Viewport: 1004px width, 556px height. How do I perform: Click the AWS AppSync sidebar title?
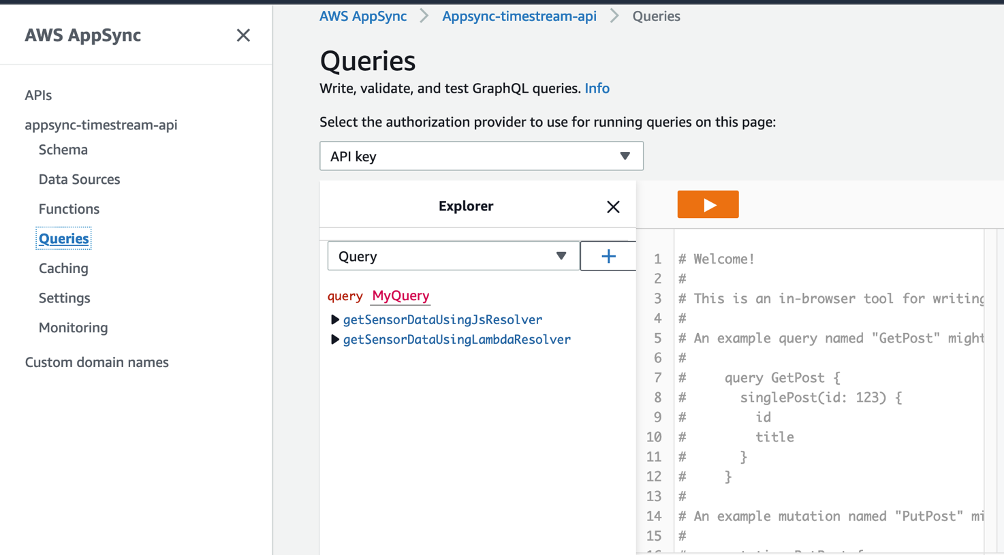83,35
